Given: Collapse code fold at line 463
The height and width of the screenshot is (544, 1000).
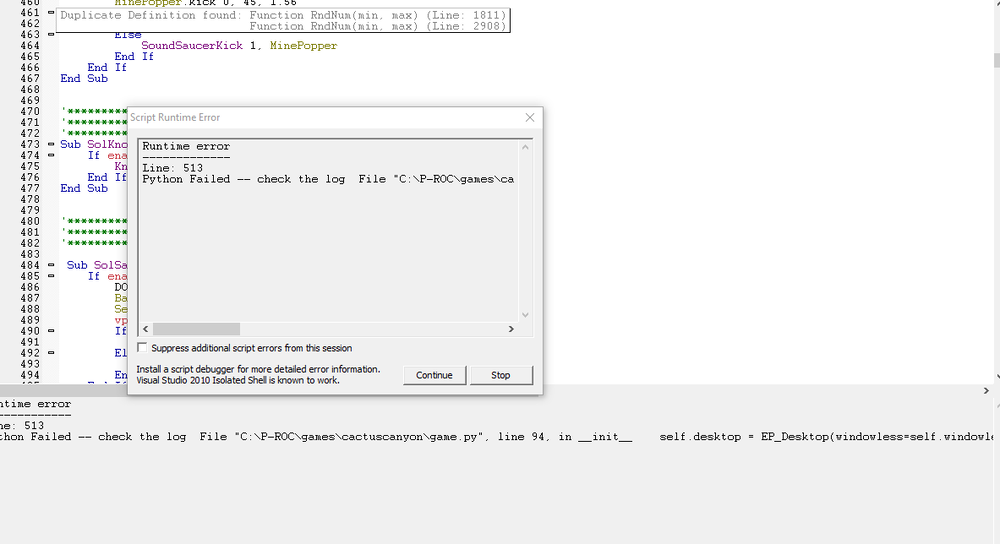Looking at the screenshot, I should pyautogui.click(x=51, y=34).
